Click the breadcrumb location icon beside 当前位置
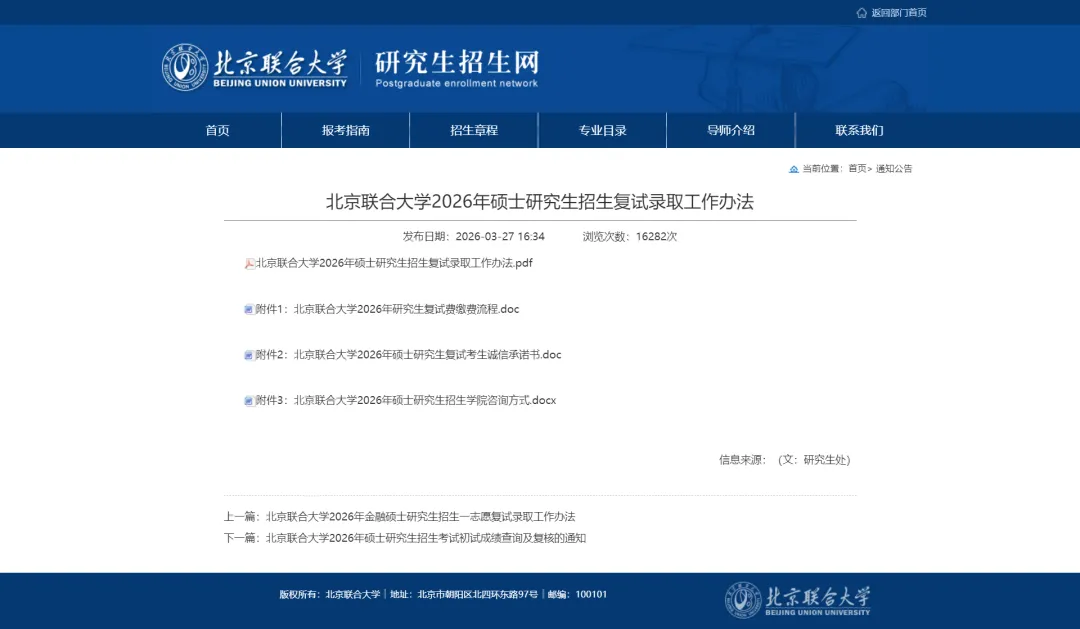This screenshot has height=629, width=1080. (x=793, y=169)
